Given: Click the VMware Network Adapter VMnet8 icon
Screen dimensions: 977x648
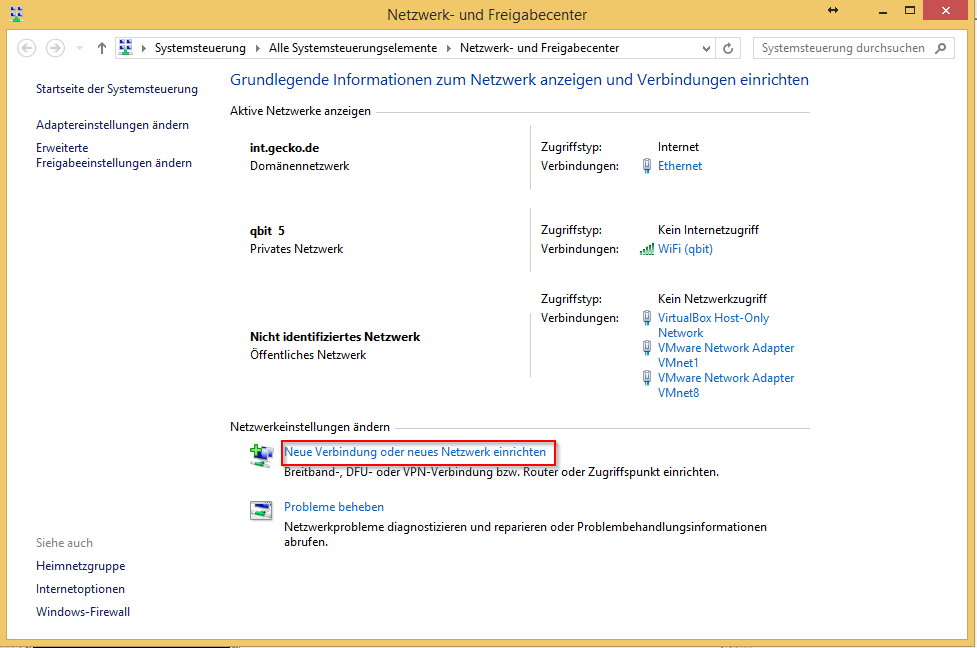Looking at the screenshot, I should 649,377.
